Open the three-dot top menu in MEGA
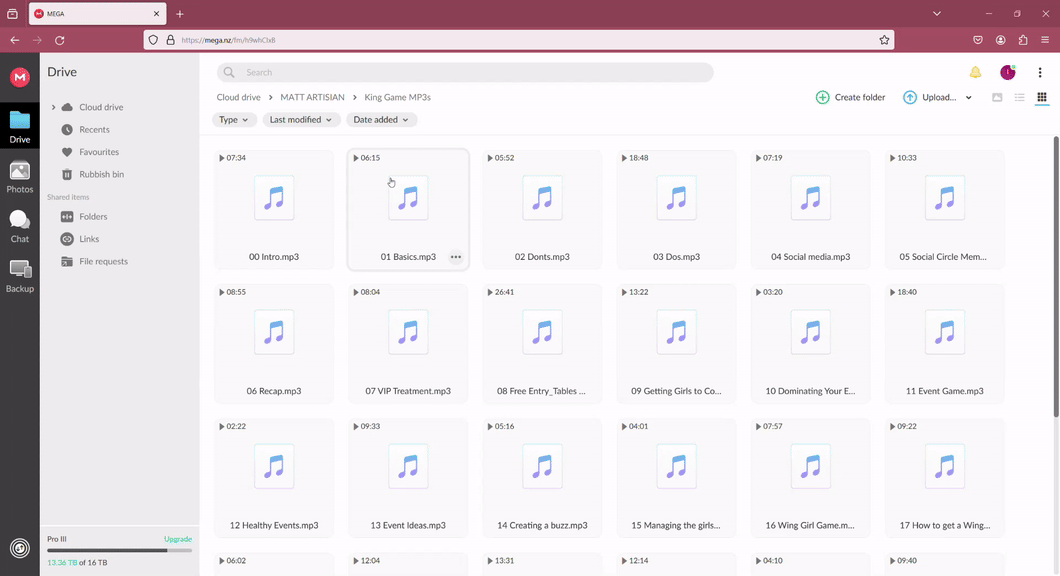Viewport: 1060px width, 576px height. click(1040, 72)
